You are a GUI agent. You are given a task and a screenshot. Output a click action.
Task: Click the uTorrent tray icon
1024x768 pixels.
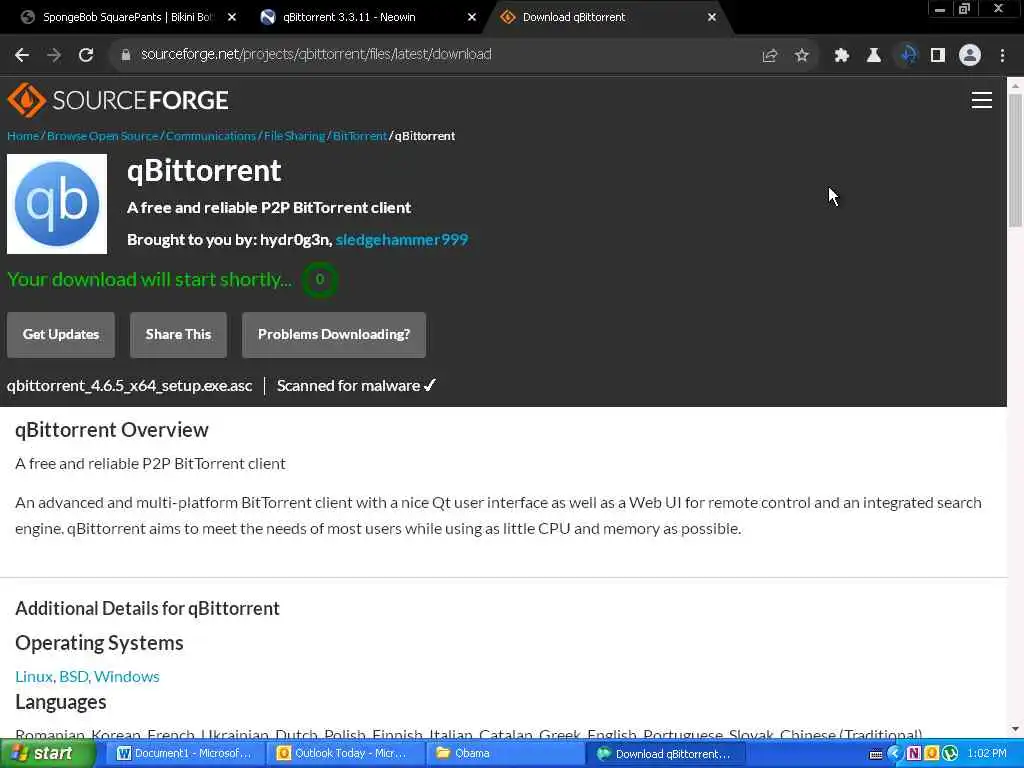(x=950, y=754)
